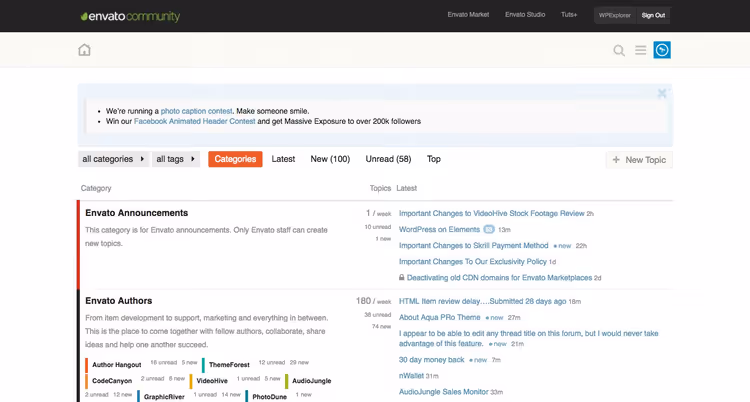Open HTML Item review delay topic
The image size is (750, 402).
tap(483, 302)
